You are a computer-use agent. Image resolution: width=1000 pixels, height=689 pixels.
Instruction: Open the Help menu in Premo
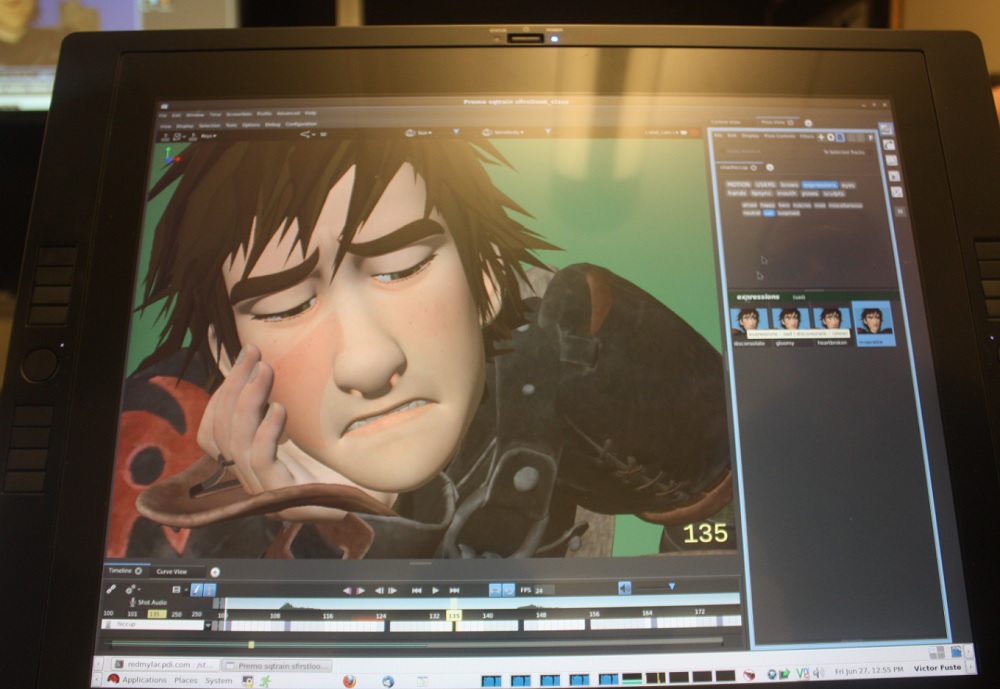tap(311, 114)
